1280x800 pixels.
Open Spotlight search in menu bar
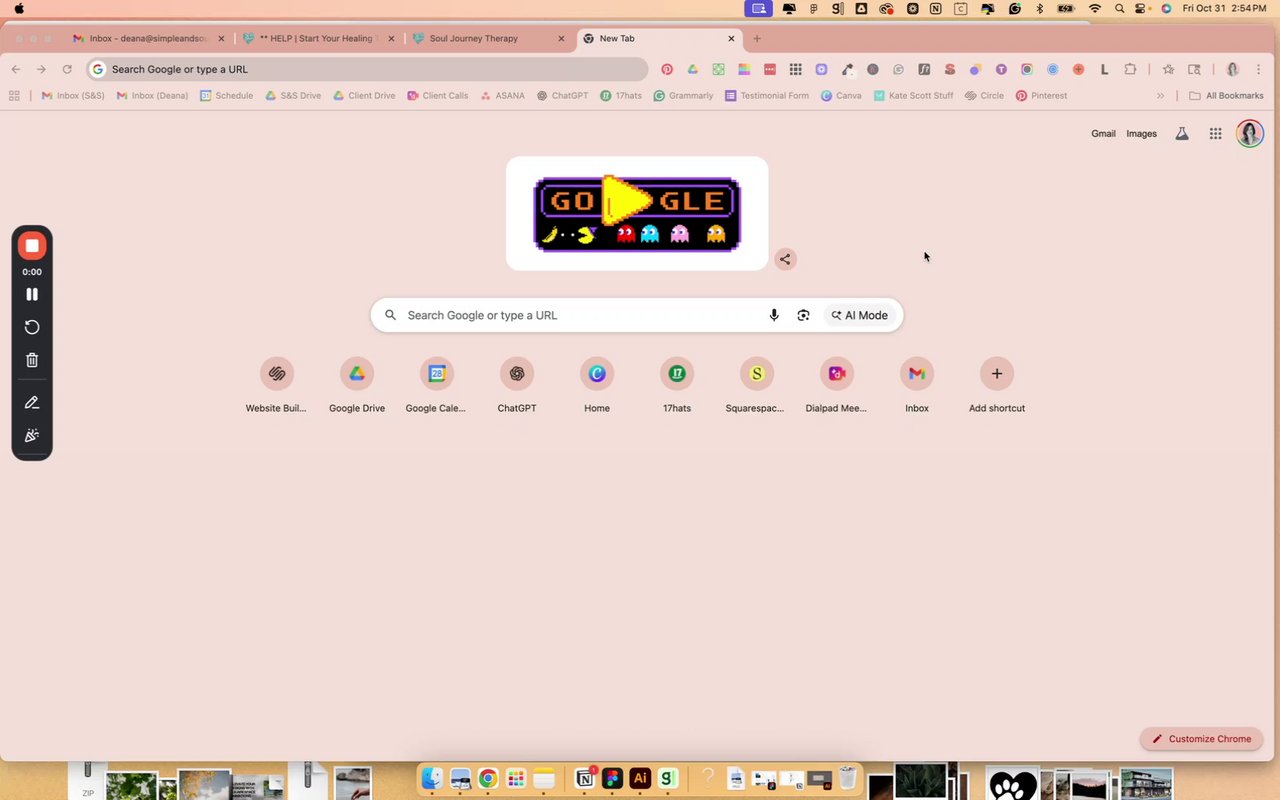coord(1119,8)
